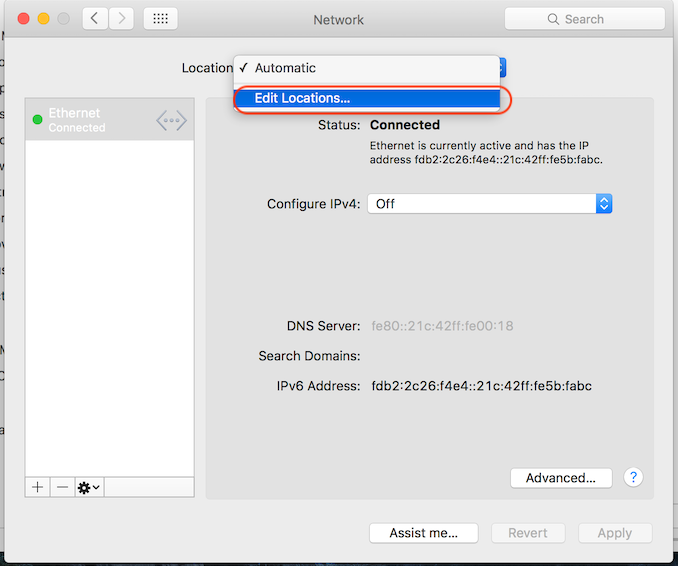
Task: Click the Apply button
Action: (615, 533)
